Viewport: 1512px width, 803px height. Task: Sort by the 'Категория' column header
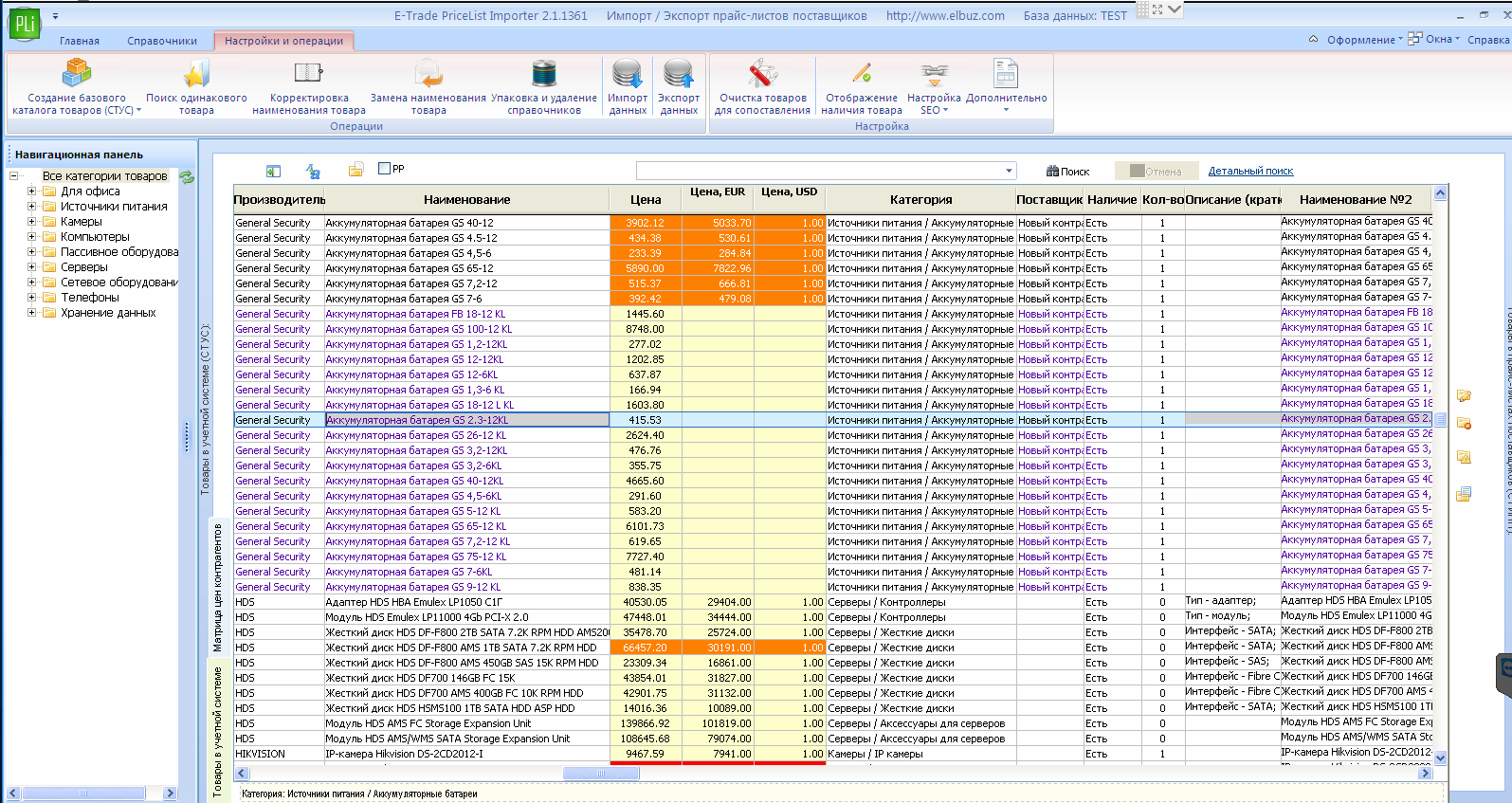[x=920, y=200]
